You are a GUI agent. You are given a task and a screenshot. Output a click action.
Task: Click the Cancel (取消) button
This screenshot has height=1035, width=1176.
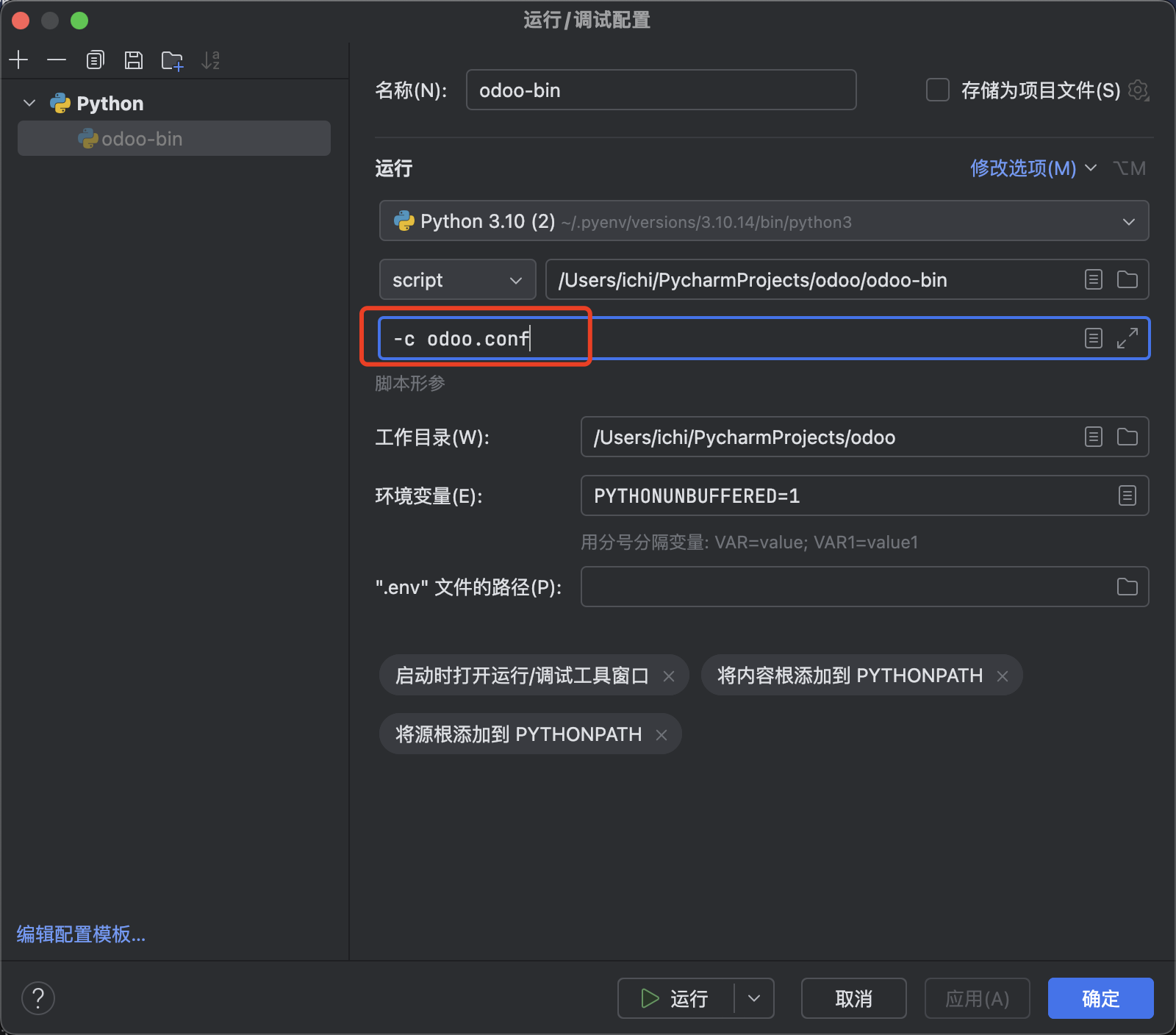point(854,998)
